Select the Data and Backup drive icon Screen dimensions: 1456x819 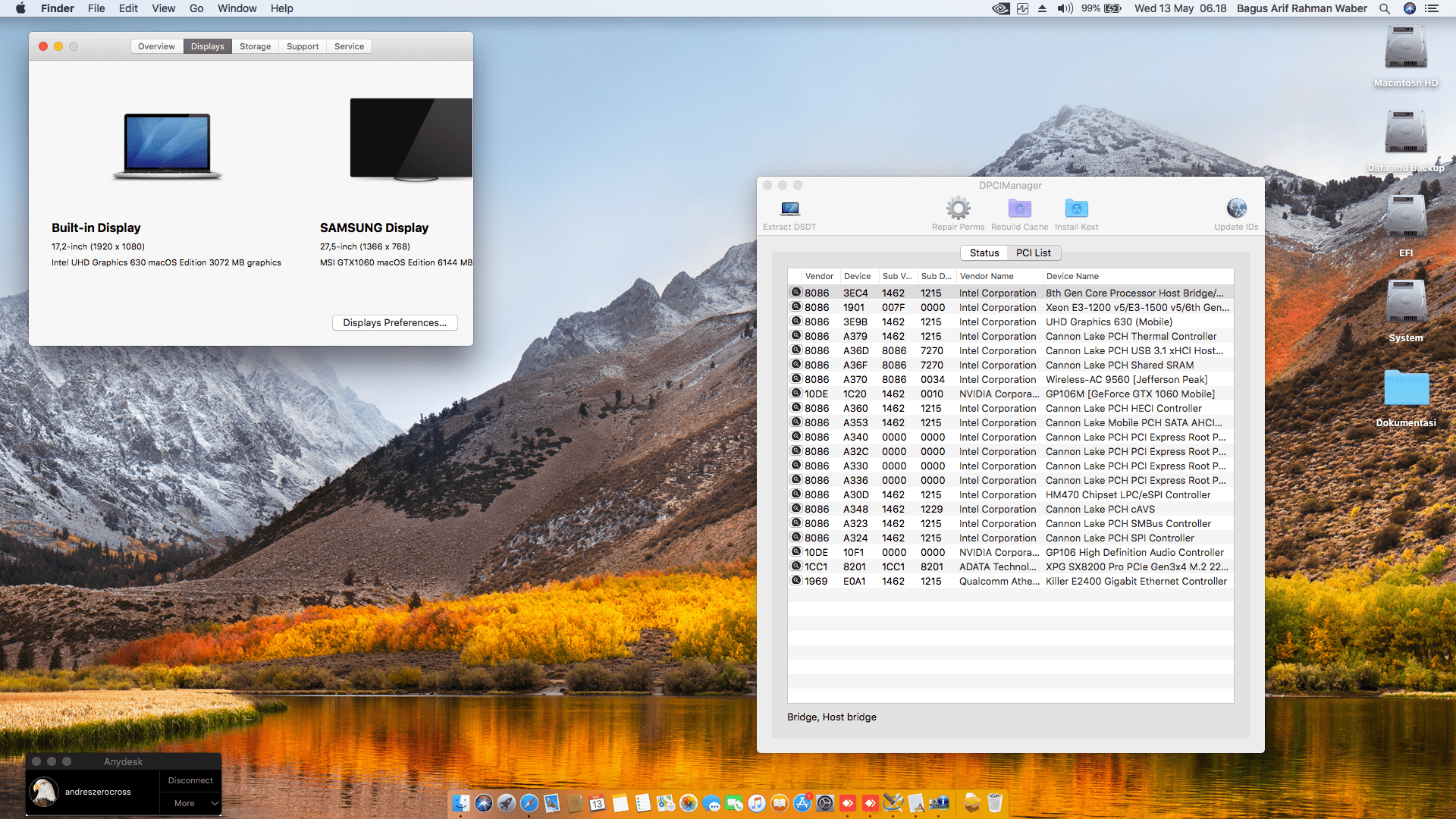pos(1406,133)
